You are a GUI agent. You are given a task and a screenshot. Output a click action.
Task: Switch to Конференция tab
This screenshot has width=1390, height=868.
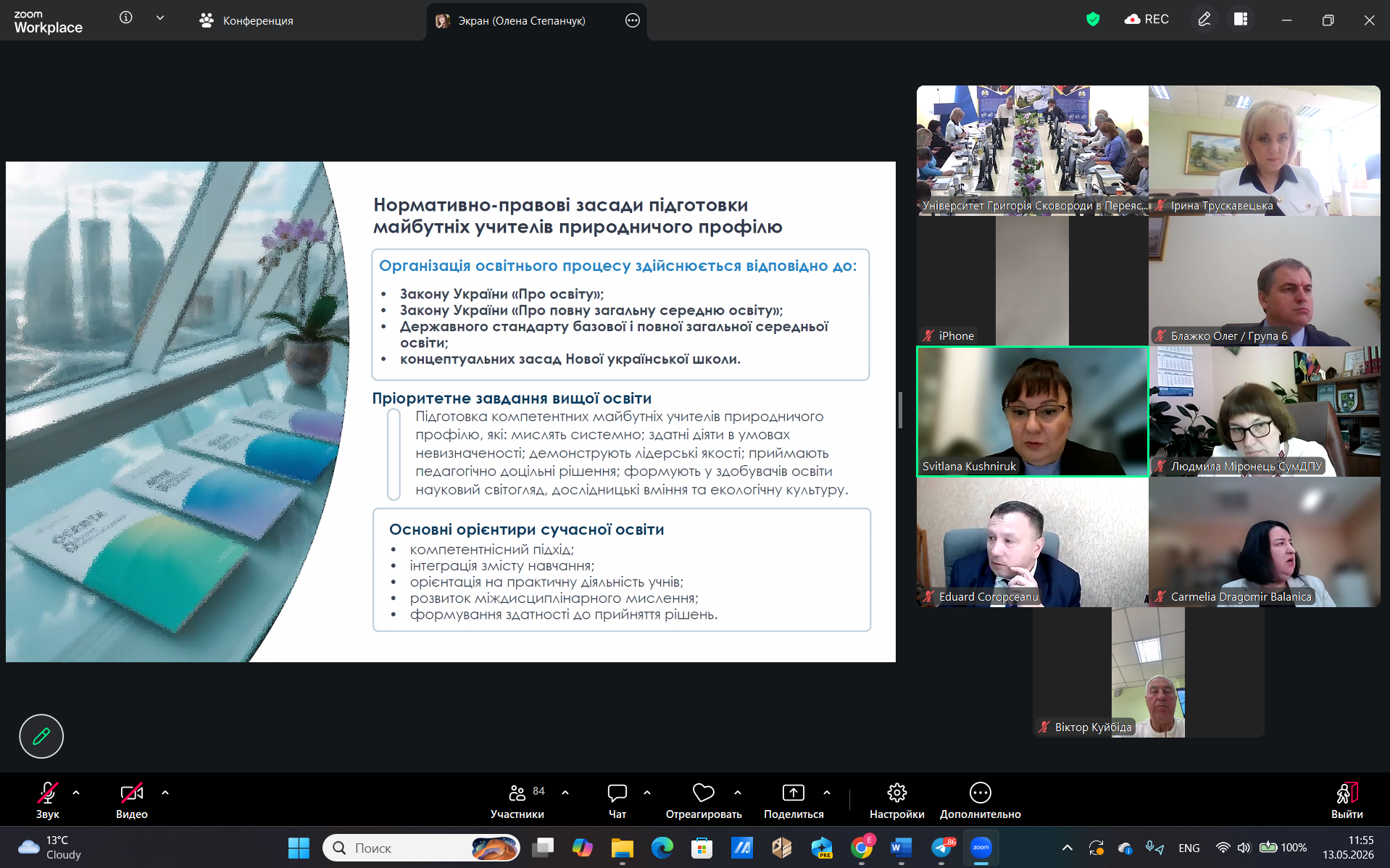point(246,20)
